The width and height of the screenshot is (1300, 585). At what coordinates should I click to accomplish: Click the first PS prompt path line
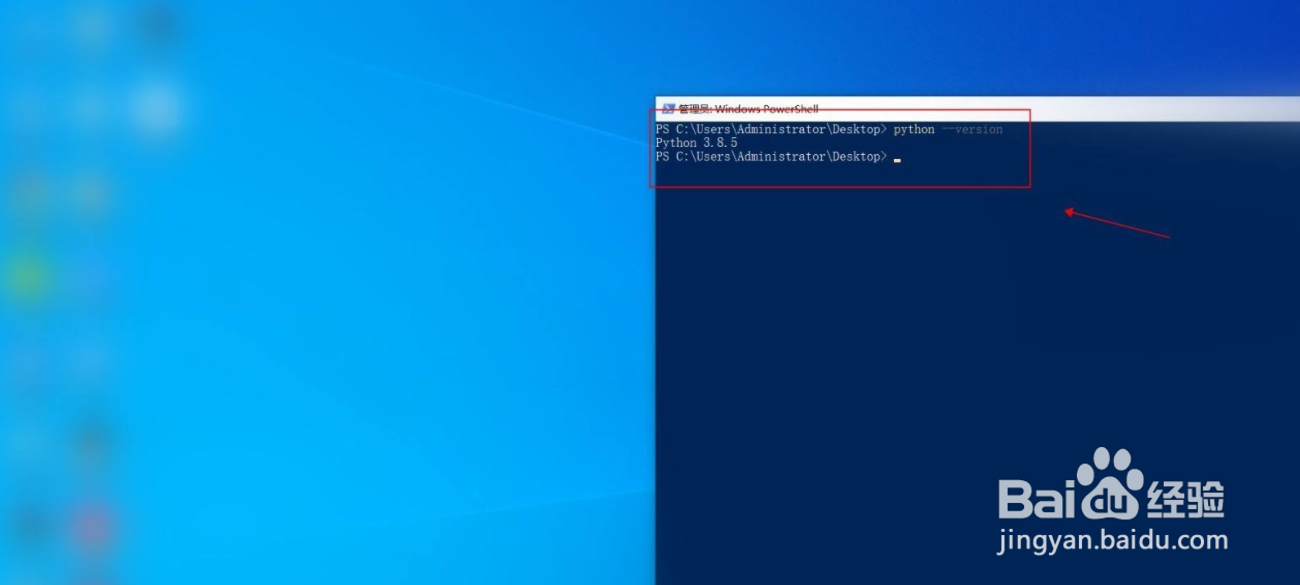pyautogui.click(x=770, y=129)
